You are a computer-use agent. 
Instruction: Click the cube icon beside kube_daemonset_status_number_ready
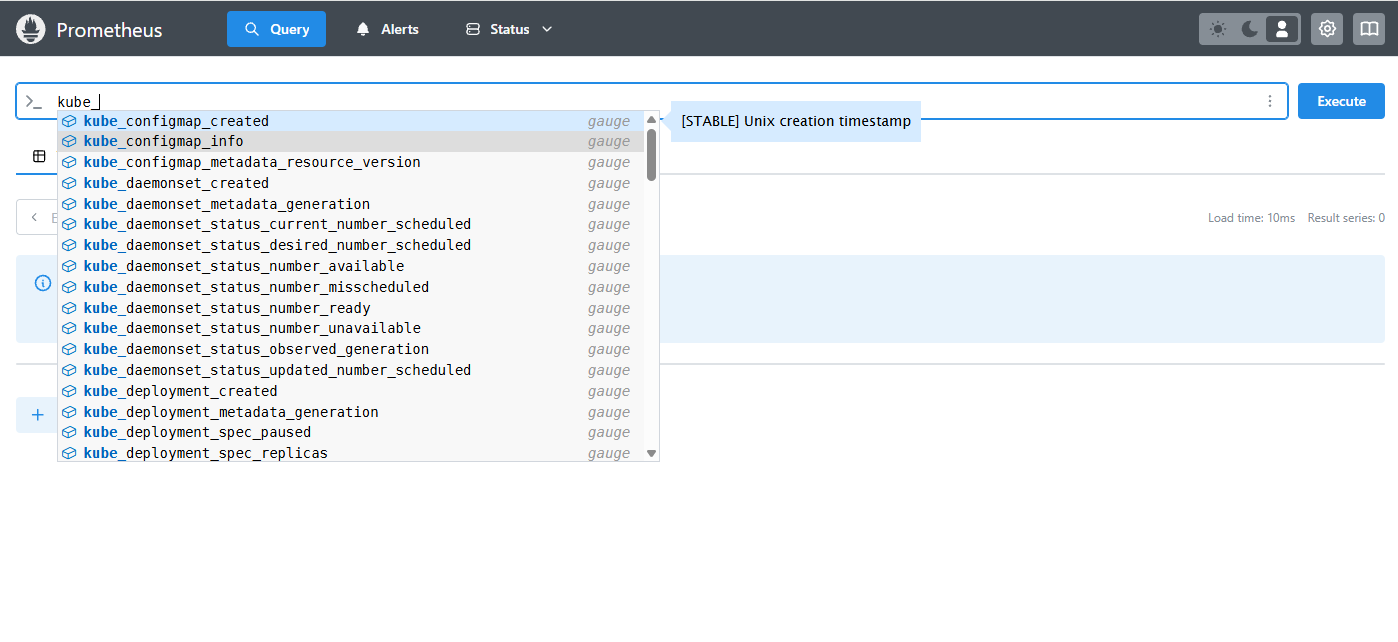click(69, 308)
